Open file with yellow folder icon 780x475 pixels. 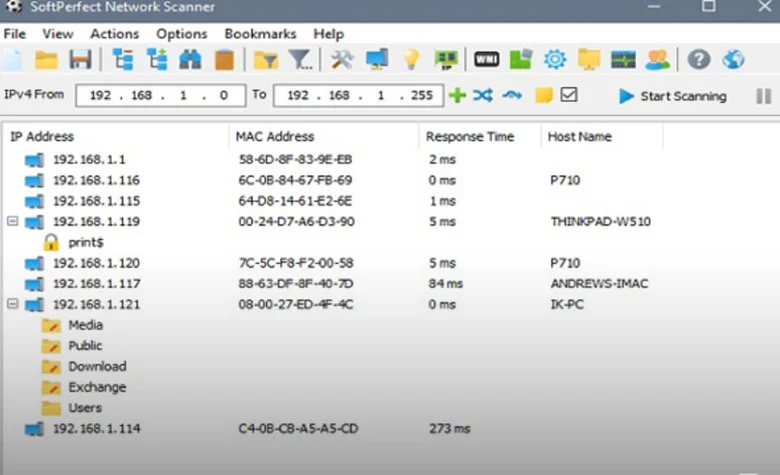click(46, 60)
